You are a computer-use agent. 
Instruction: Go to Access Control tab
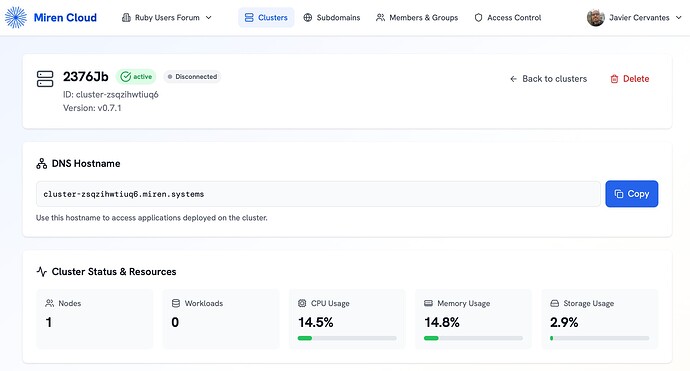coord(508,18)
